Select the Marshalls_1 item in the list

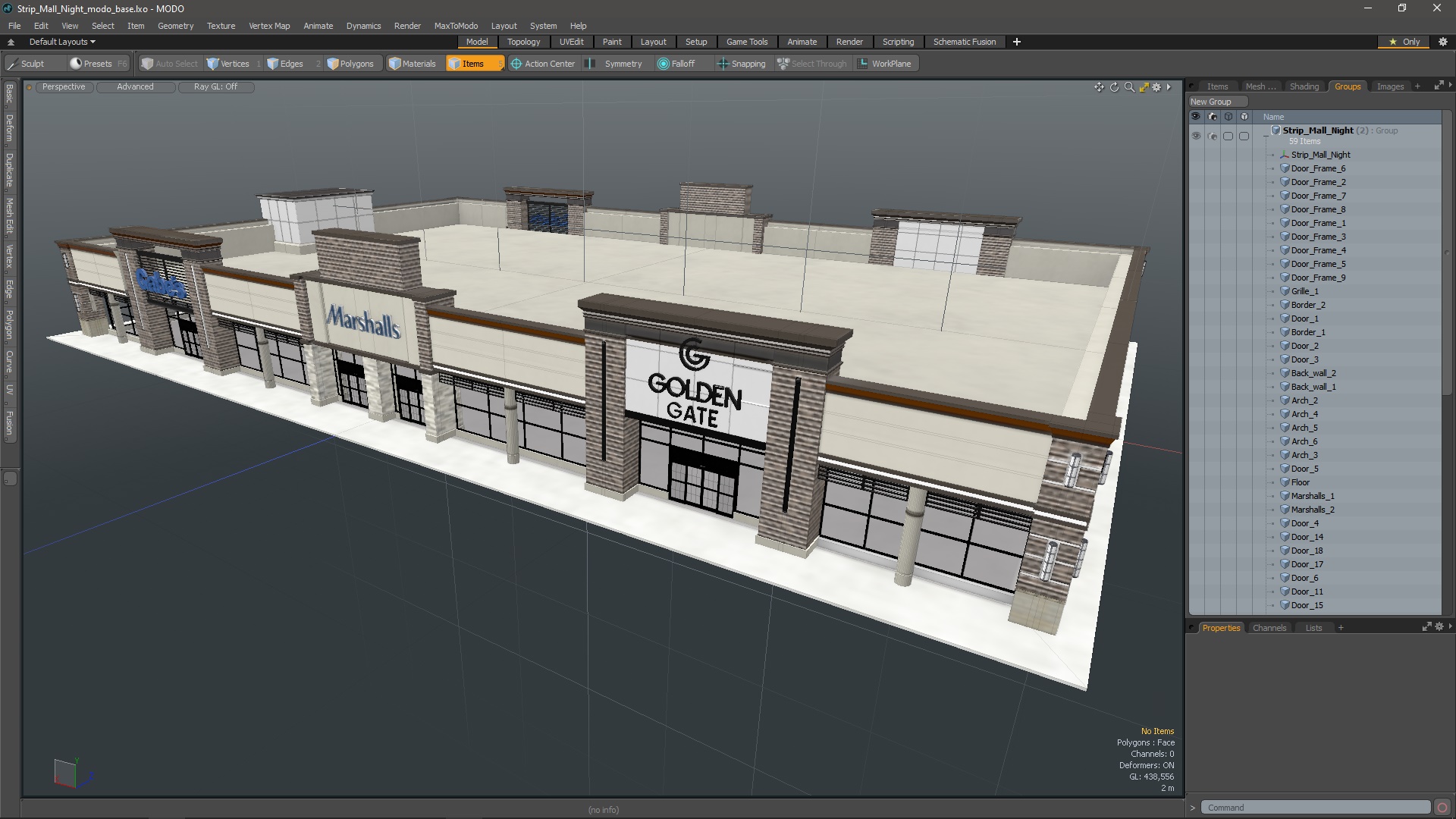tap(1313, 496)
